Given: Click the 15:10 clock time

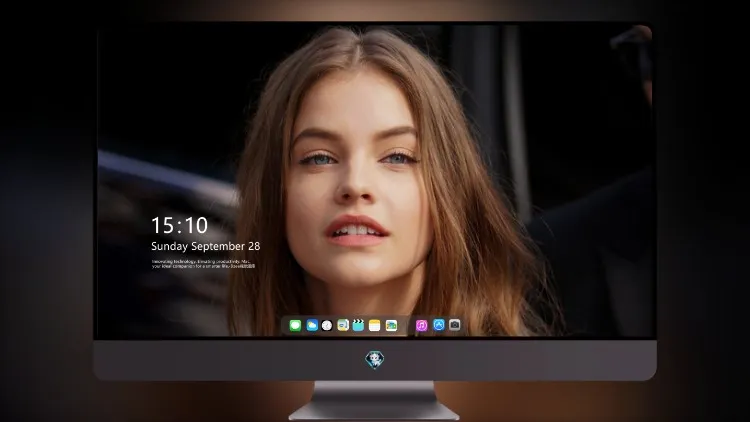Looking at the screenshot, I should tap(179, 225).
